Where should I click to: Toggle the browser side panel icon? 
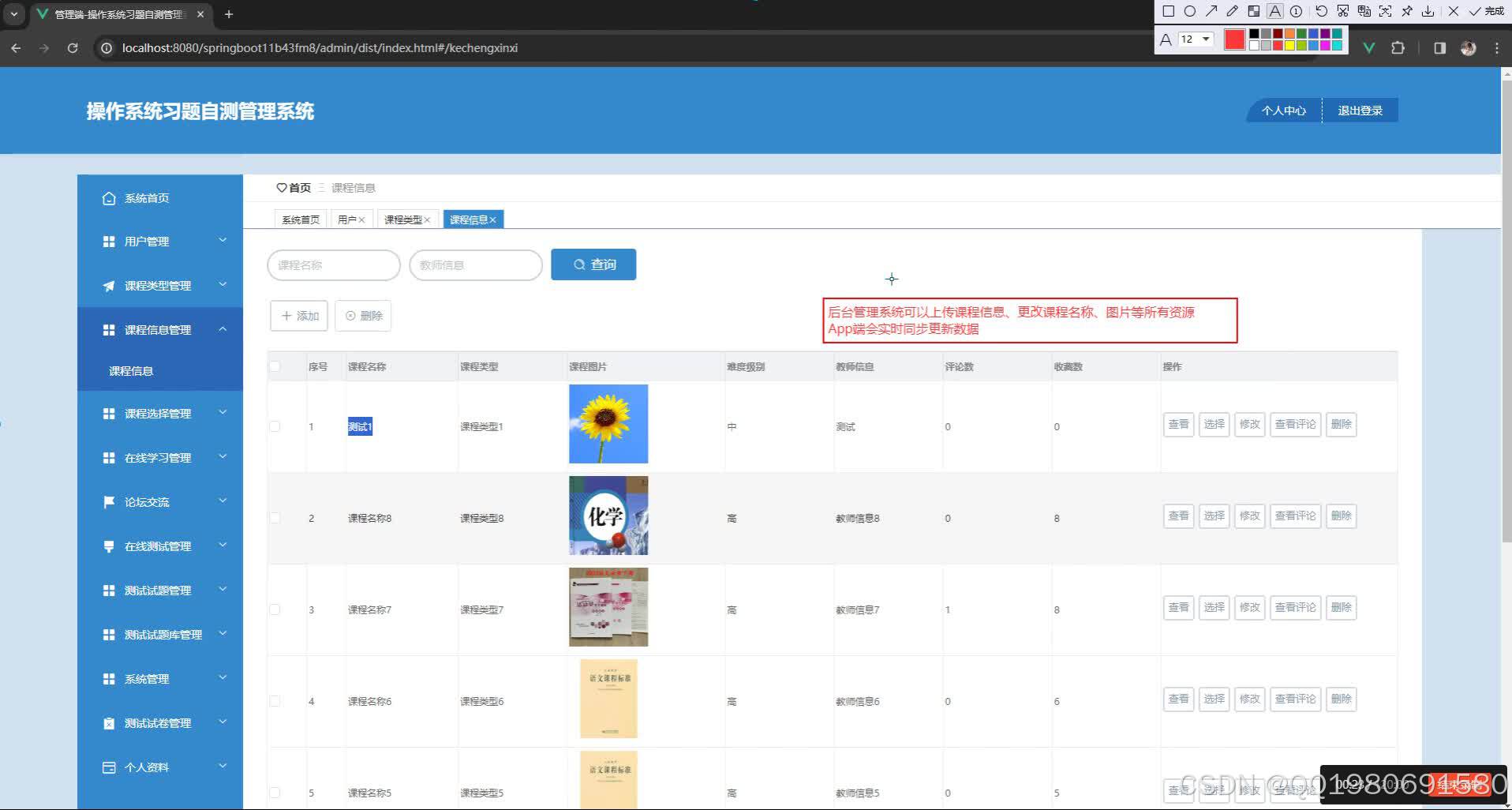click(1439, 47)
